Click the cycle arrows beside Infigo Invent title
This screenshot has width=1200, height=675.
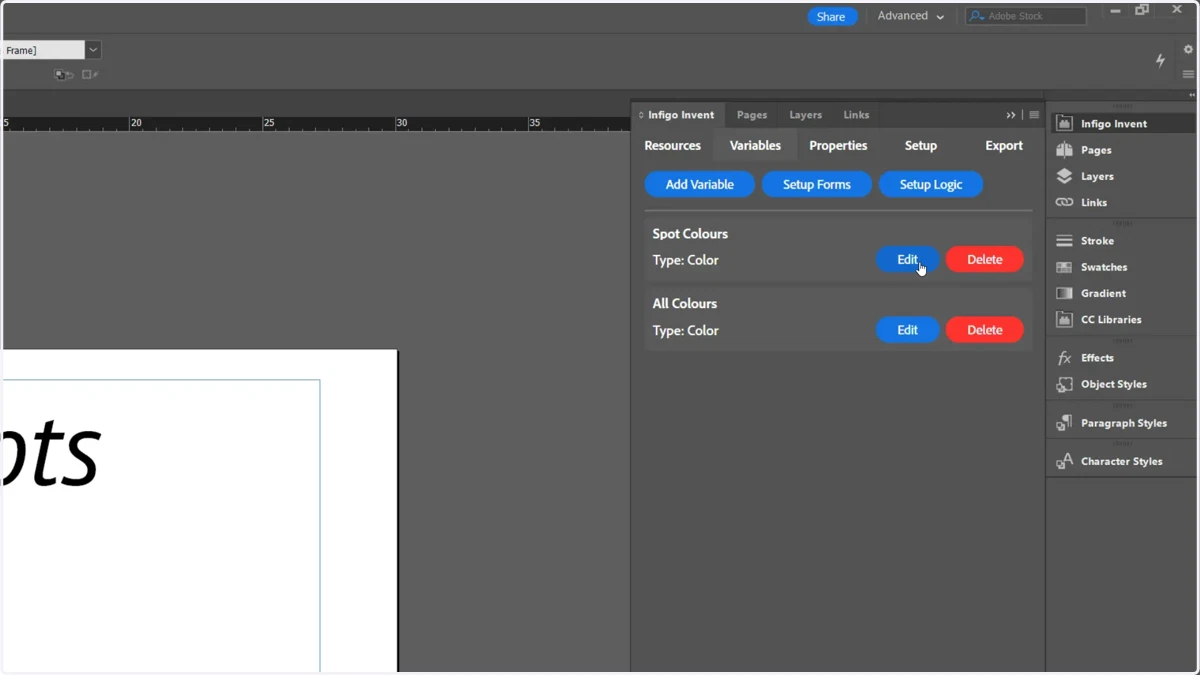click(641, 115)
